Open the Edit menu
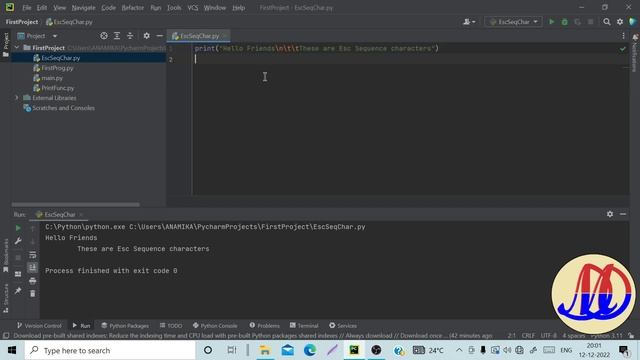Image resolution: width=640 pixels, height=360 pixels. 42,7
